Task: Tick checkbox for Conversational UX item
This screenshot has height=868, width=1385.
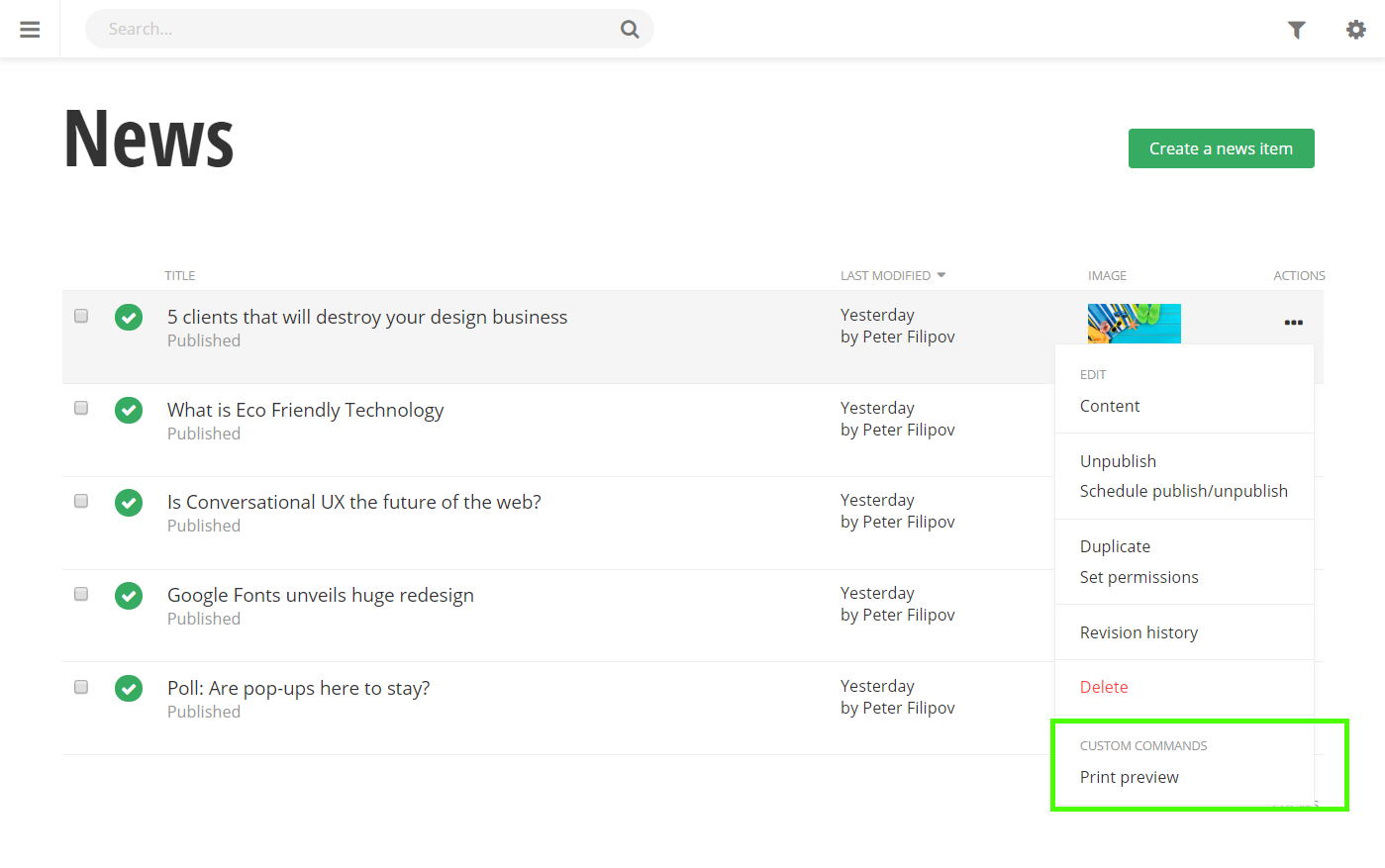Action: point(81,501)
